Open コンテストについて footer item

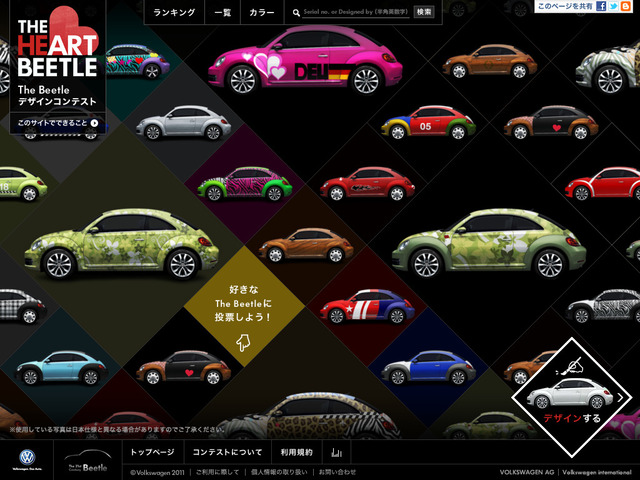click(x=227, y=452)
